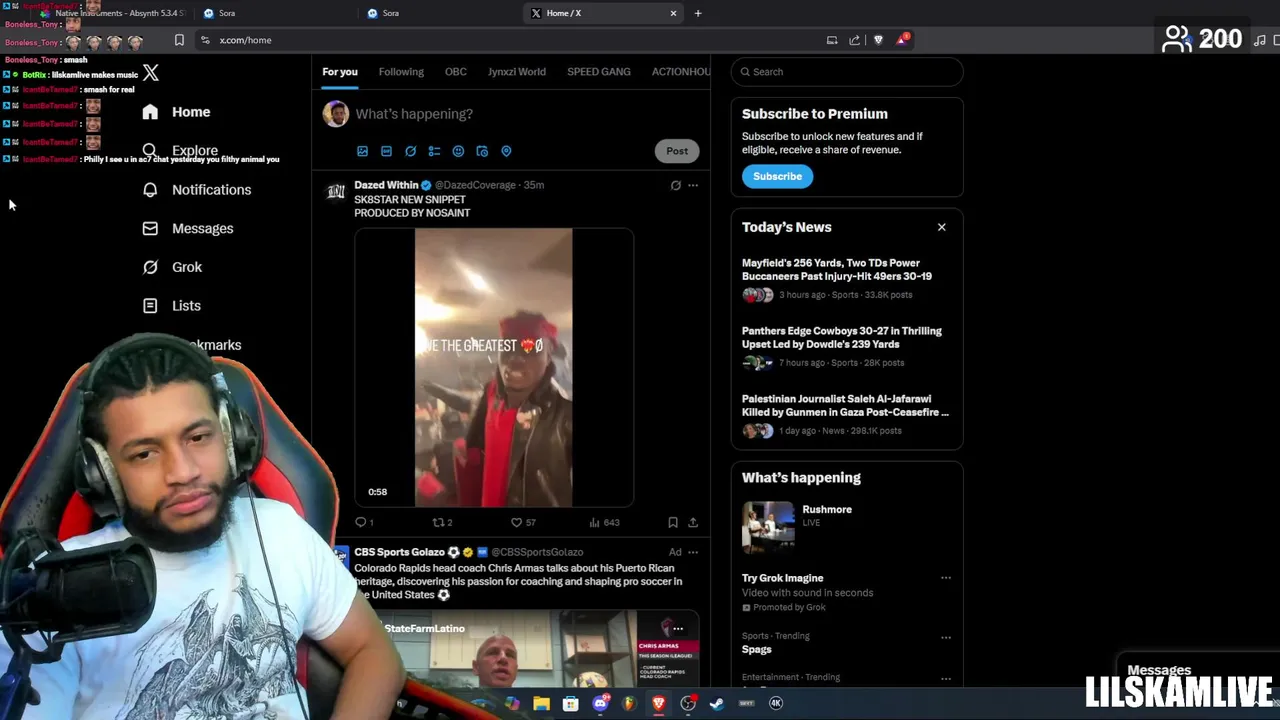Open File Explorer from taskbar
This screenshot has width=1280, height=720.
pyautogui.click(x=541, y=704)
